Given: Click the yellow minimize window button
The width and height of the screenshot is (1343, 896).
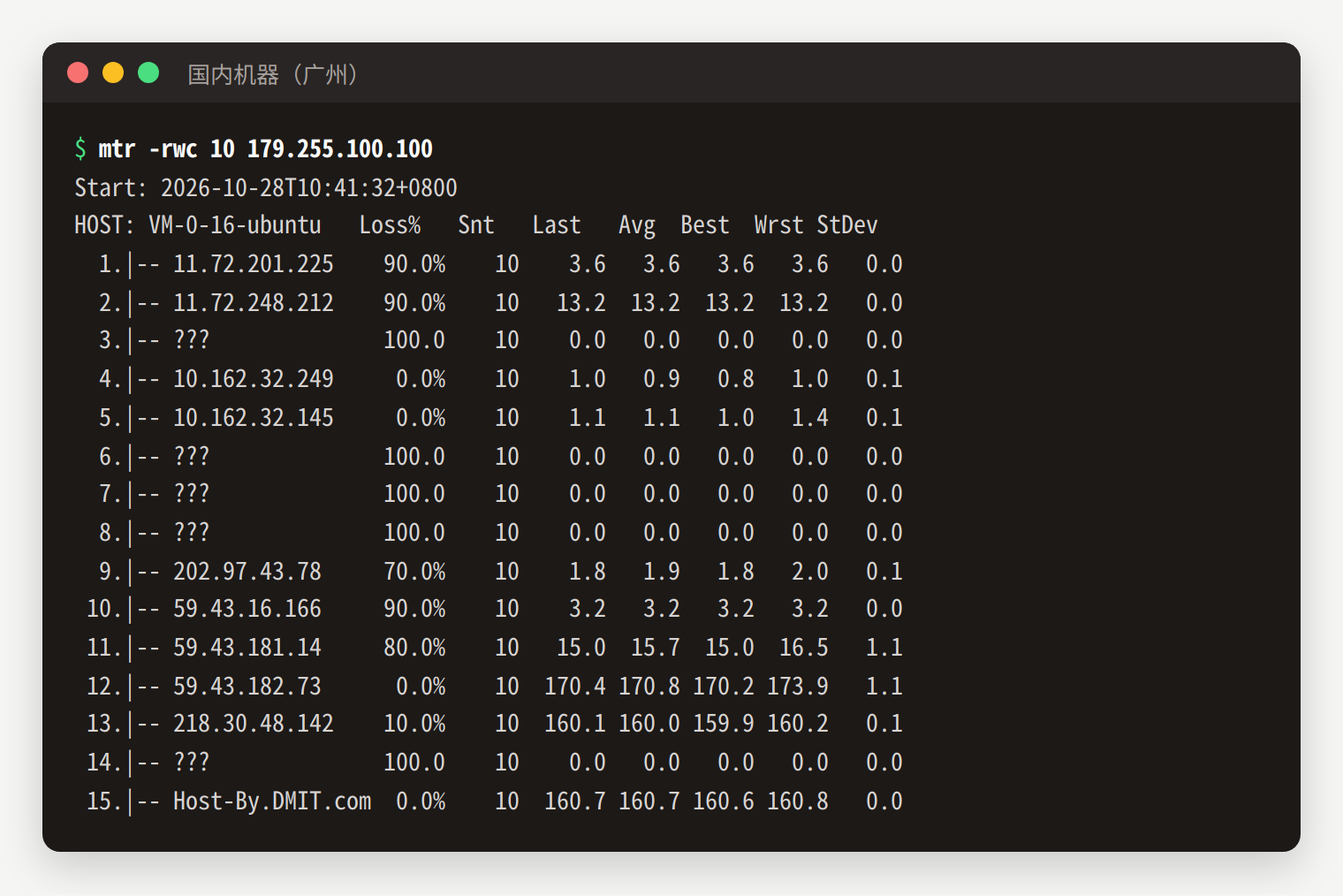Looking at the screenshot, I should [113, 72].
